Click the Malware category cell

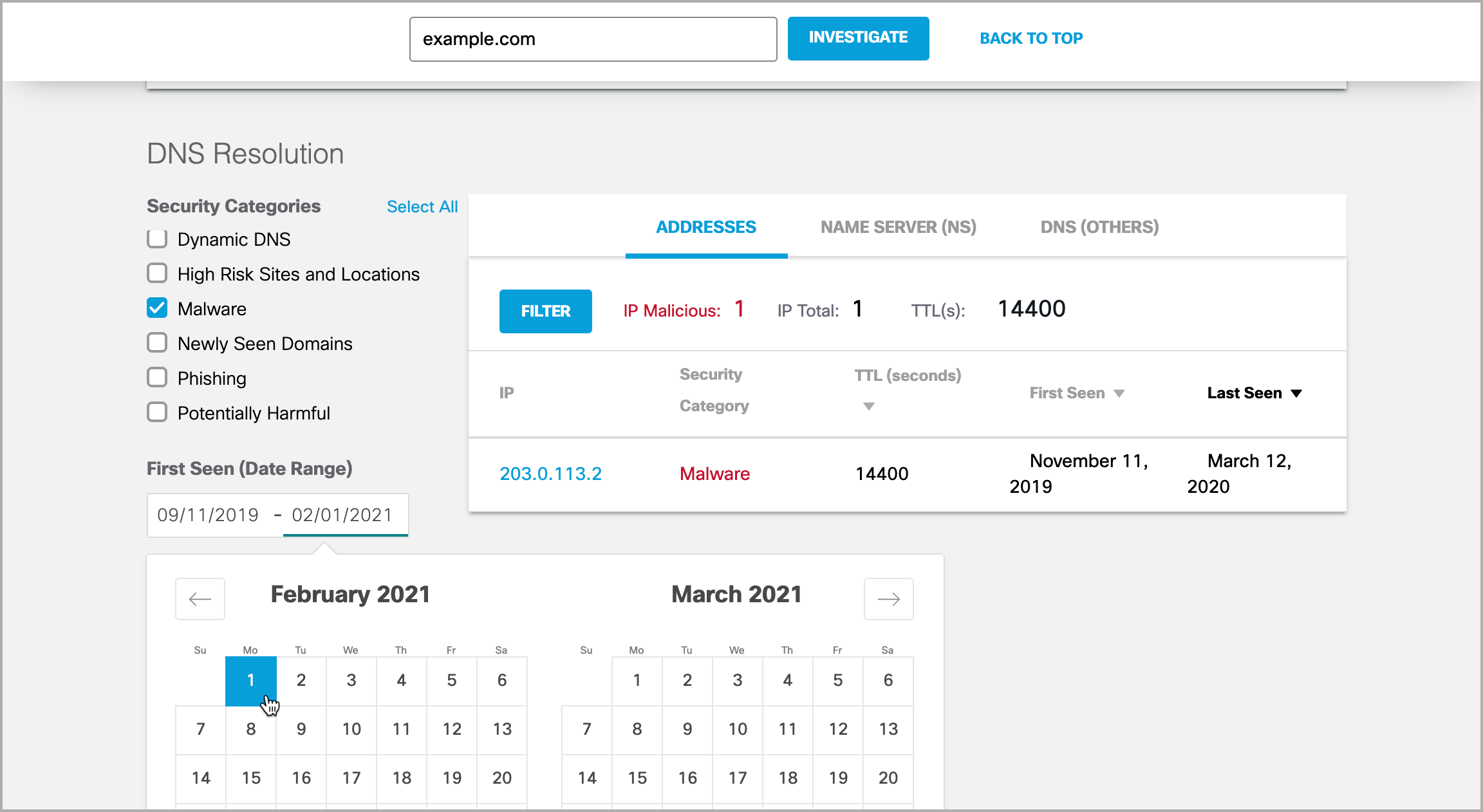[714, 474]
